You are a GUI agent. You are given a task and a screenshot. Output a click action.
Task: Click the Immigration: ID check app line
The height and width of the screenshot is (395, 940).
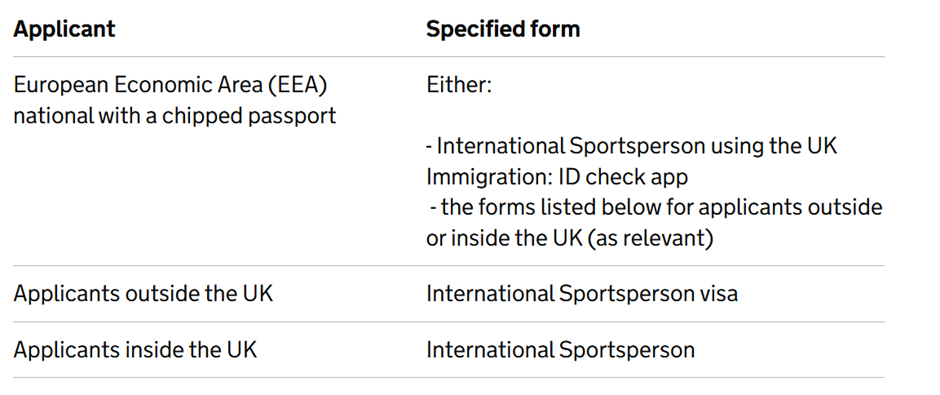coord(557,177)
